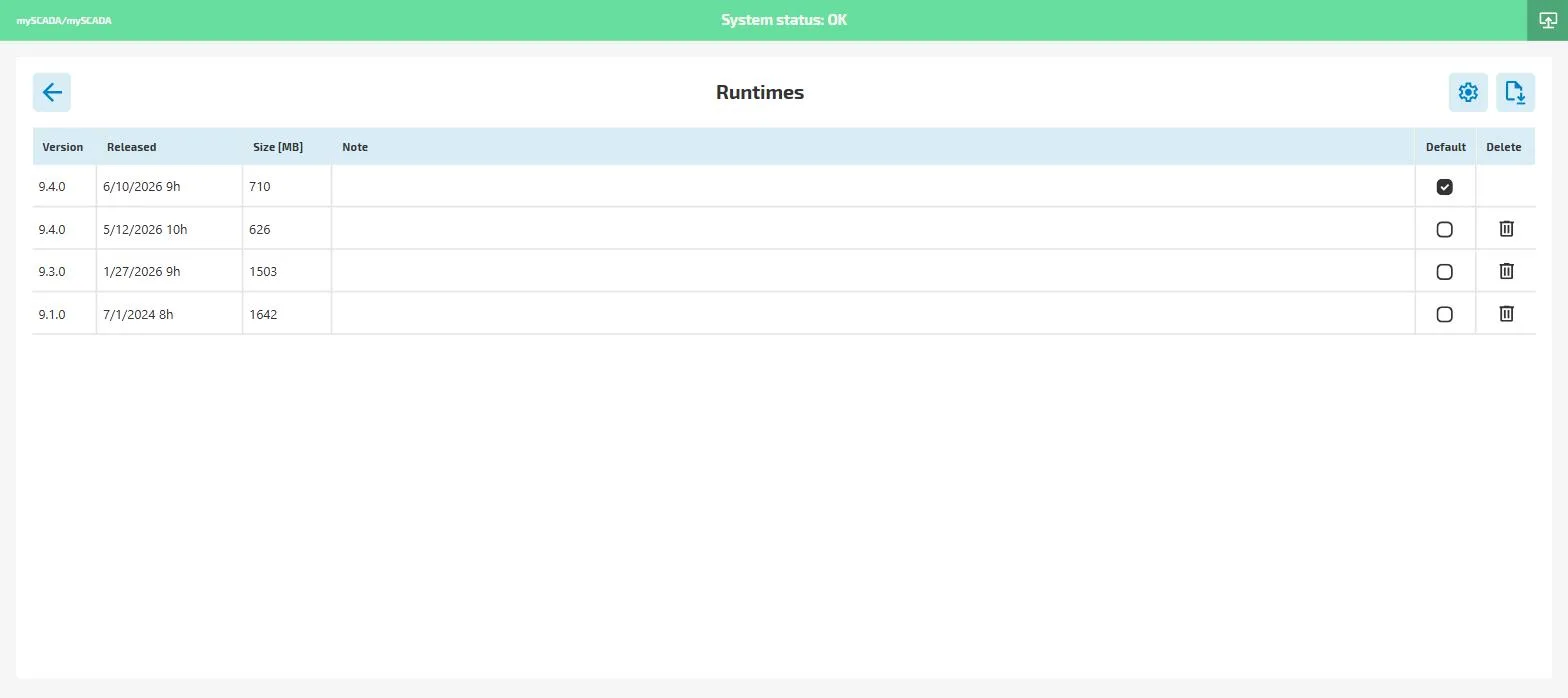Select release date 6/10/2026 9h
Image resolution: width=1568 pixels, height=698 pixels.
pos(142,187)
